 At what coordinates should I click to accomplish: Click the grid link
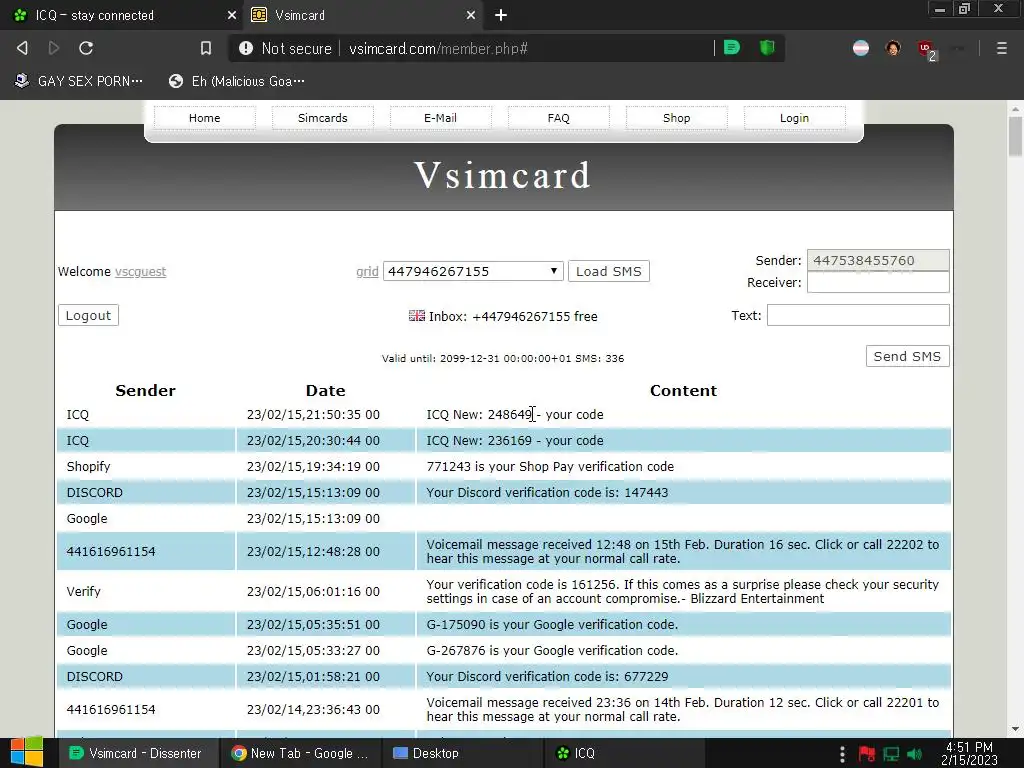point(367,272)
